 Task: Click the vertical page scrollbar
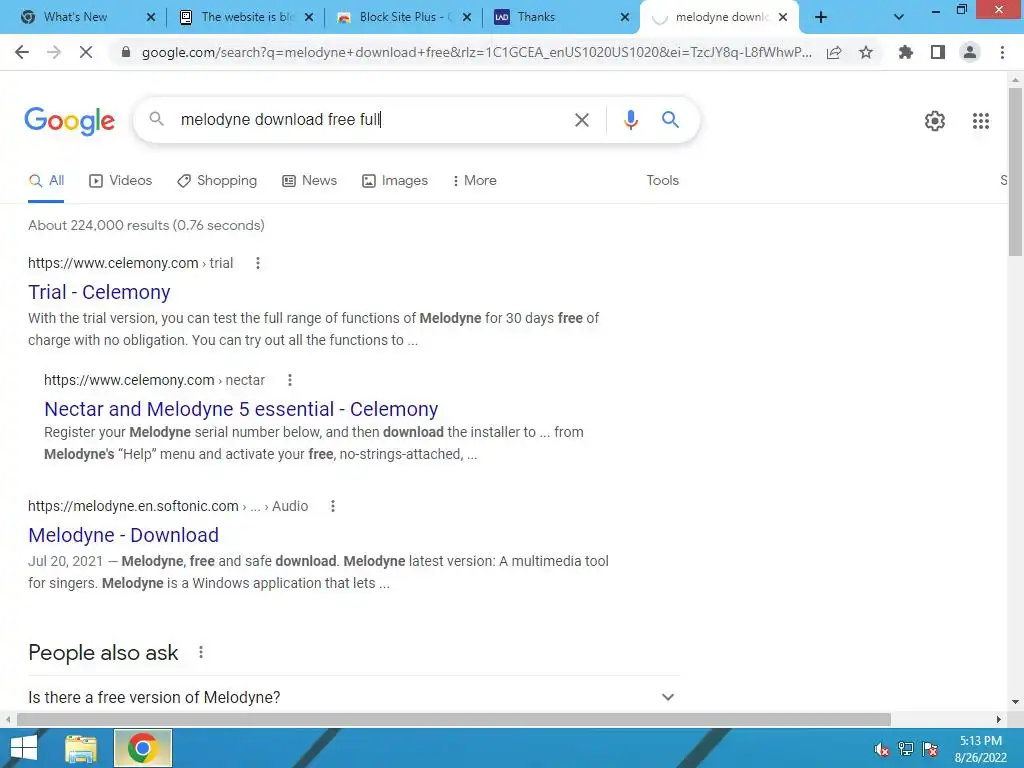(x=1015, y=172)
